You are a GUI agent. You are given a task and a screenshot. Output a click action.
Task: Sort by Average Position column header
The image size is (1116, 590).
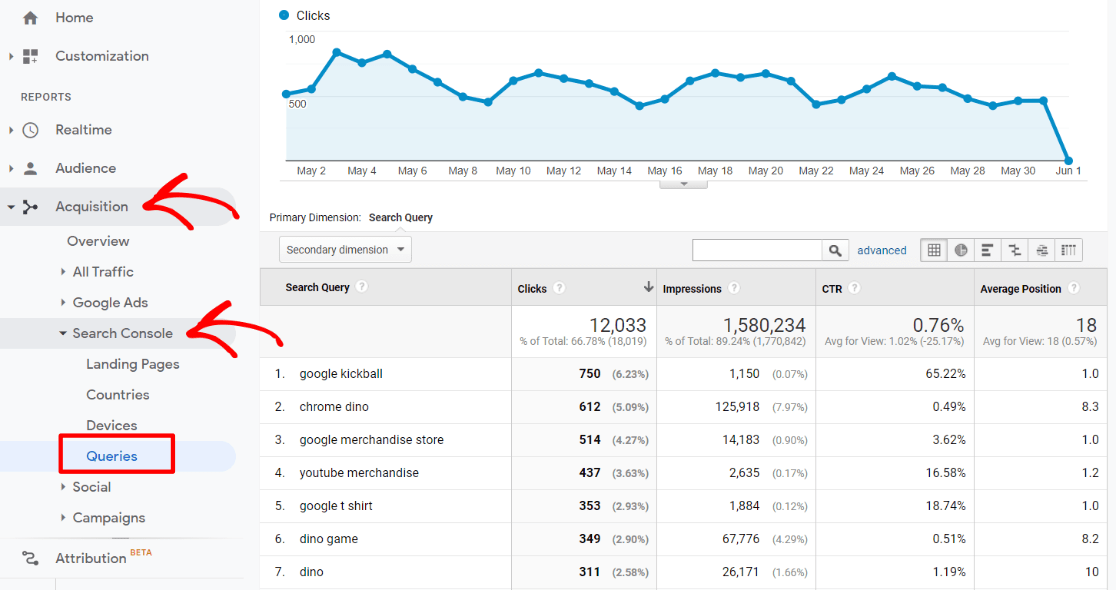[1020, 288]
